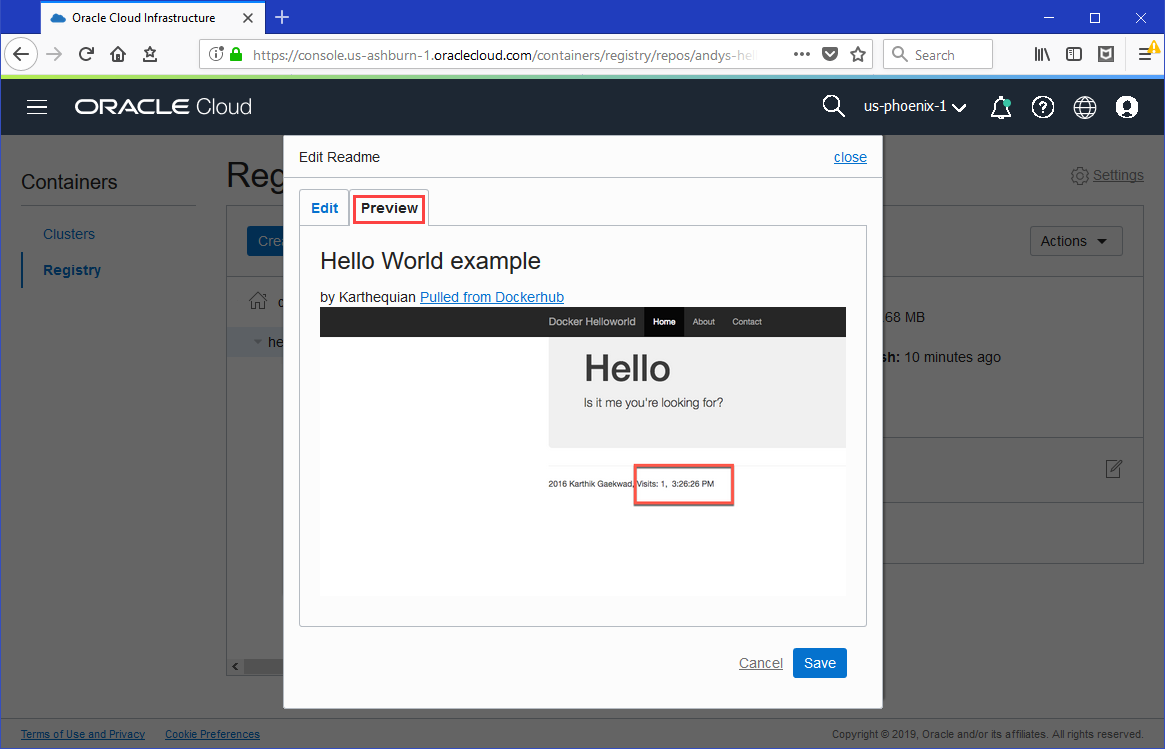Screen dimensions: 1165x749
Task: Click the ORACLE Cloud logo
Action: click(x=163, y=107)
